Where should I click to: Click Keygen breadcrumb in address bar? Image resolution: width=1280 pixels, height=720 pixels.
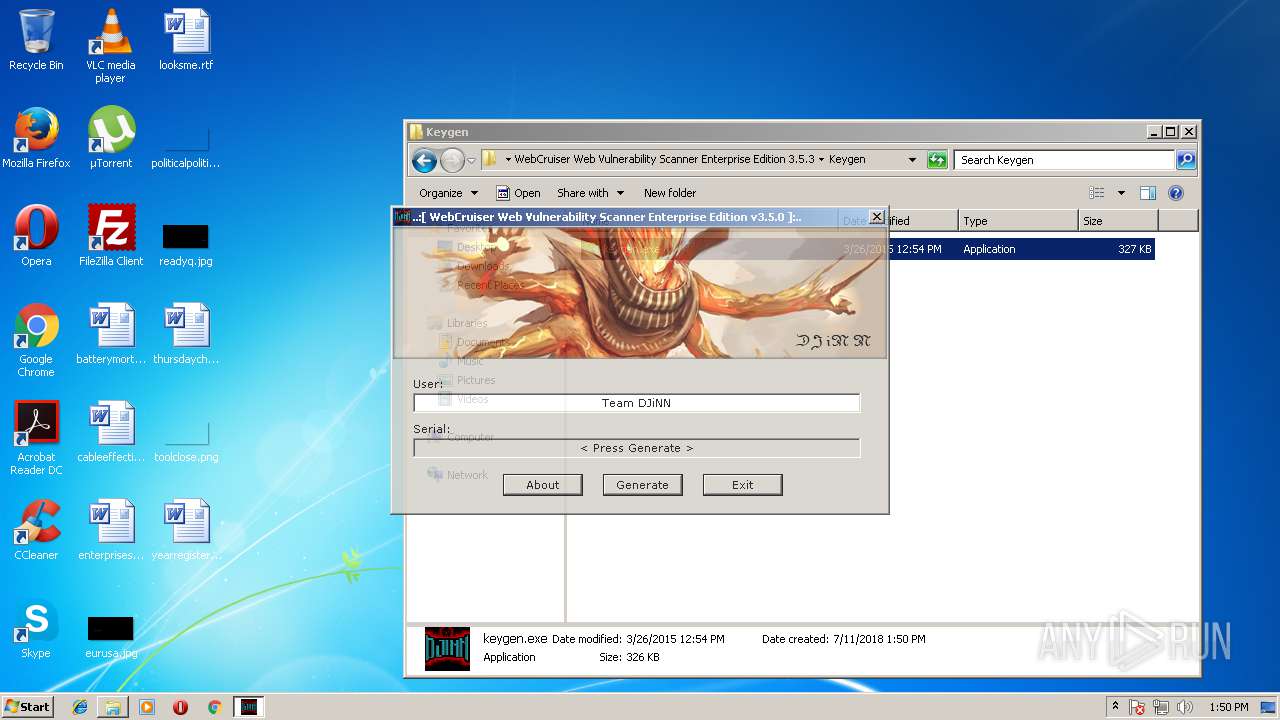tap(847, 160)
